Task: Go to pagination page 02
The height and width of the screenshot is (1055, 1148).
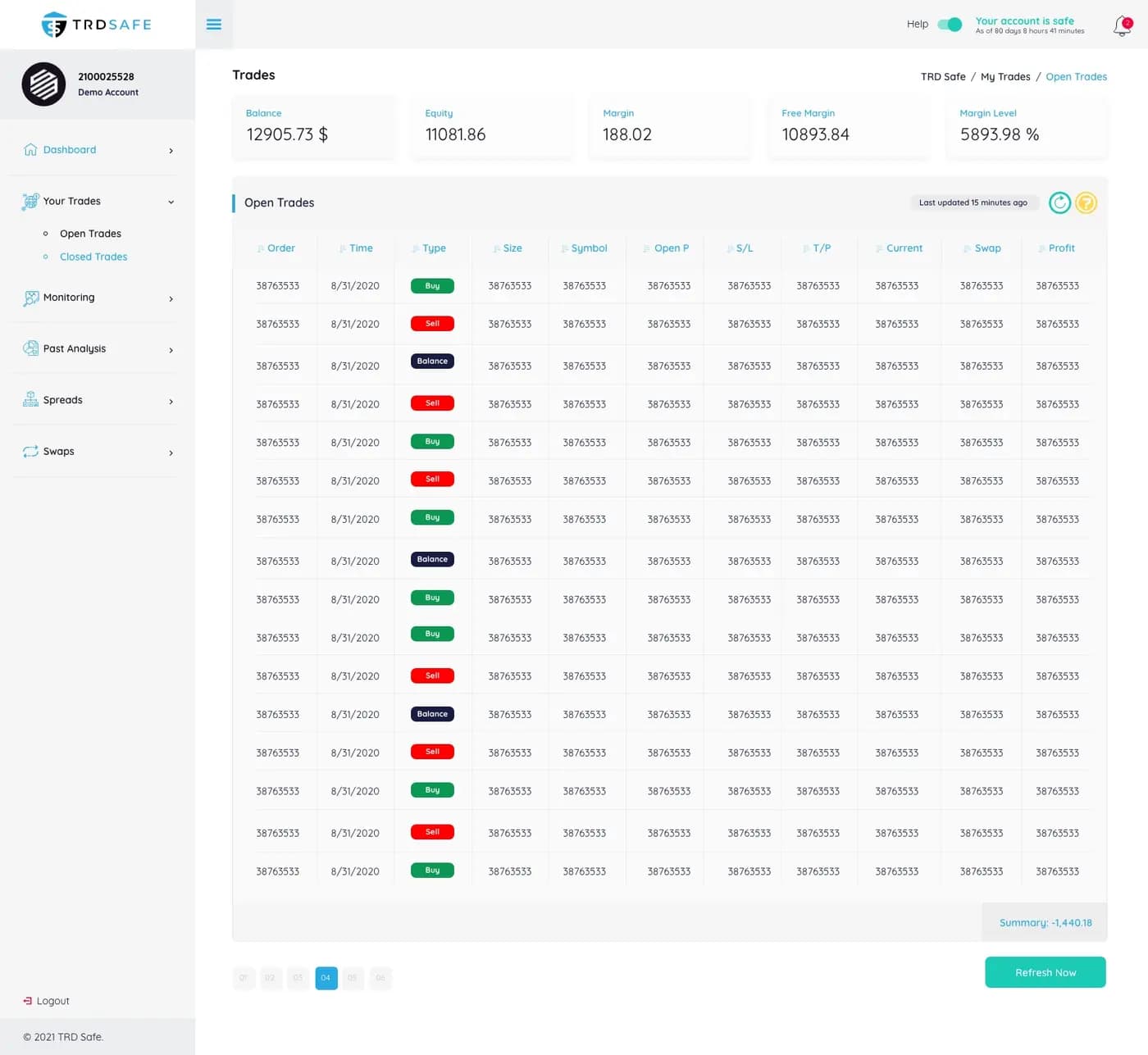Action: [270, 978]
